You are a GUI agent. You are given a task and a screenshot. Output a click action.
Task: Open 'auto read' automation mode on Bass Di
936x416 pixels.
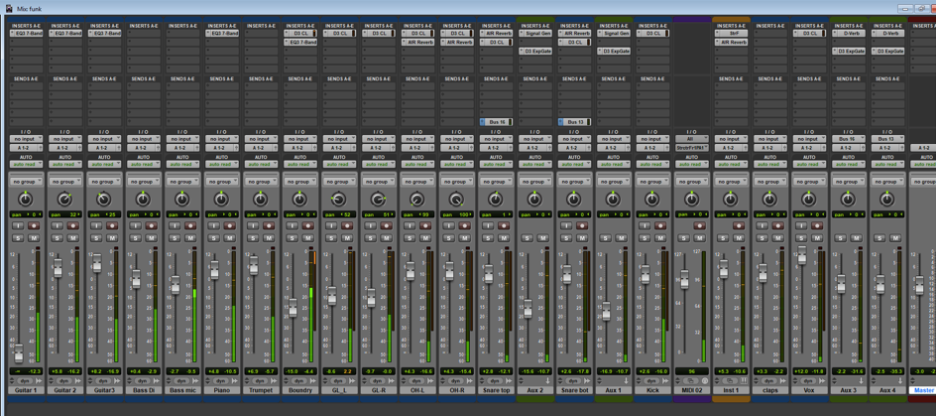[143, 164]
